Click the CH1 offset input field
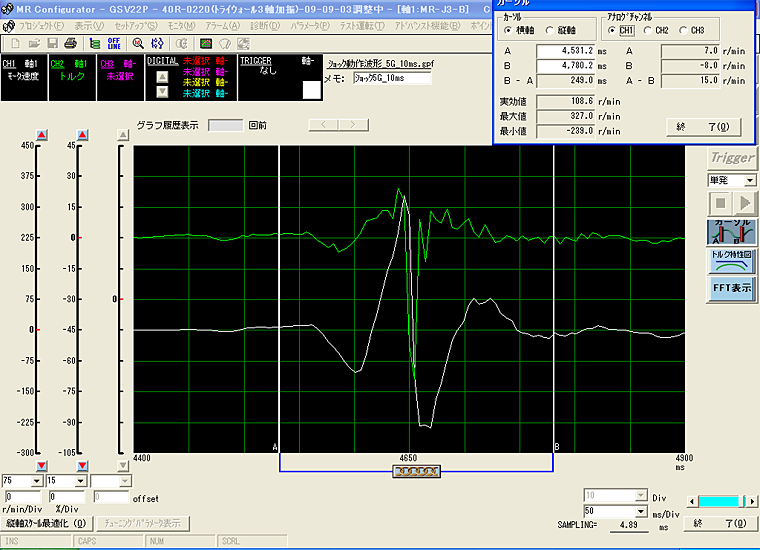The height and width of the screenshot is (550, 760). [23, 497]
